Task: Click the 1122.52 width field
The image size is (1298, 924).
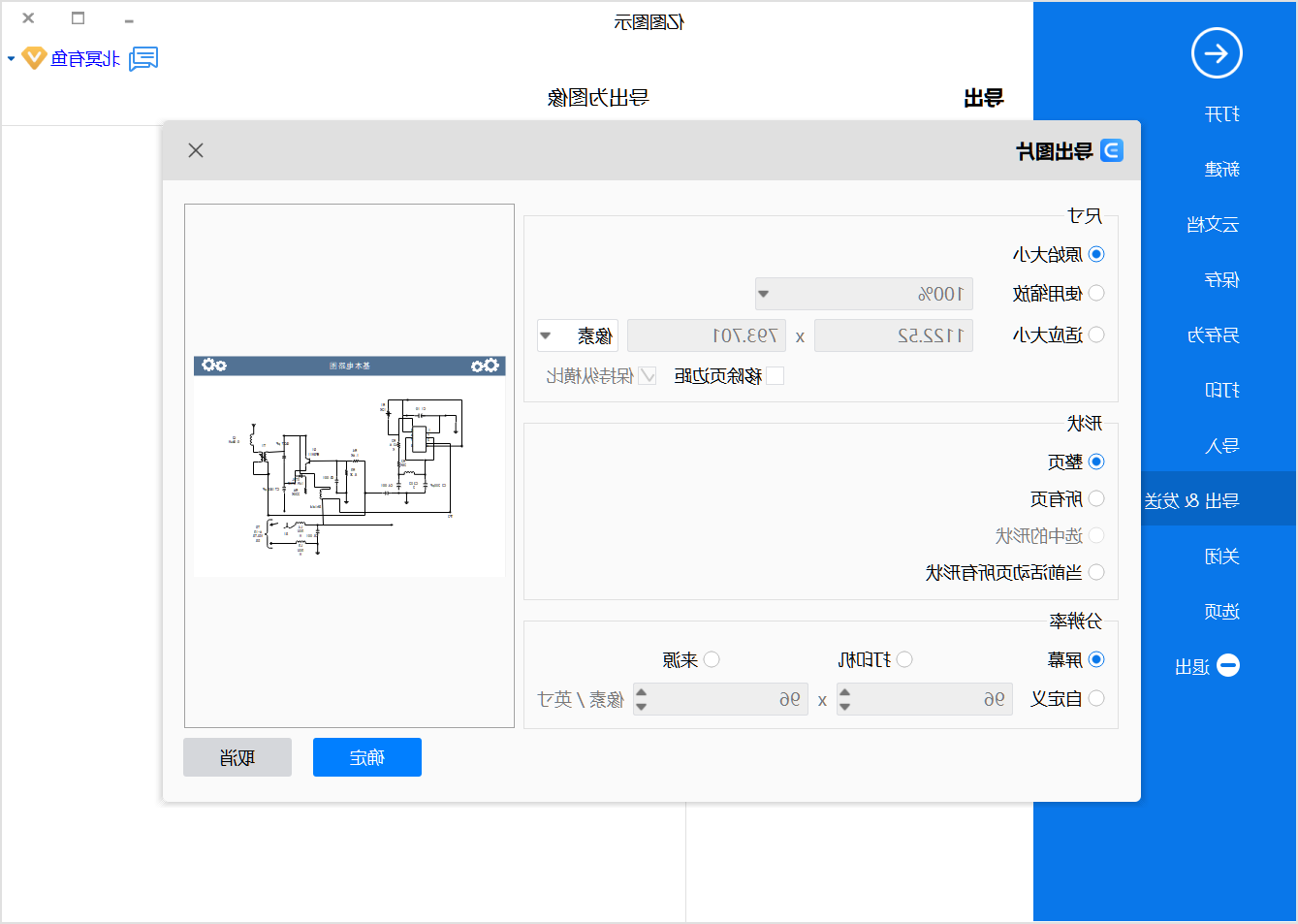Action: (x=894, y=335)
